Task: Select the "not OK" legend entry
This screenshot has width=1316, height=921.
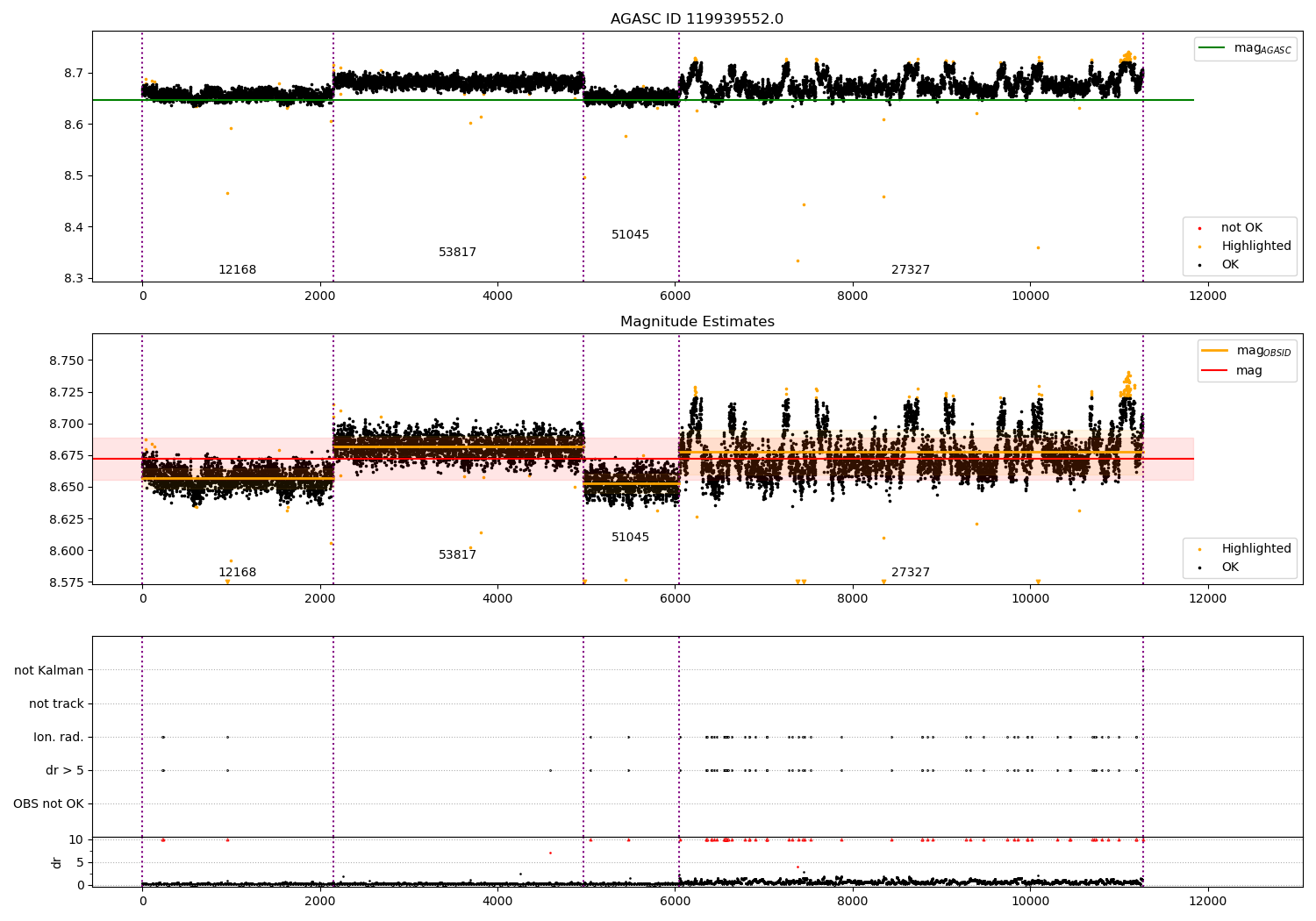Action: [1241, 228]
